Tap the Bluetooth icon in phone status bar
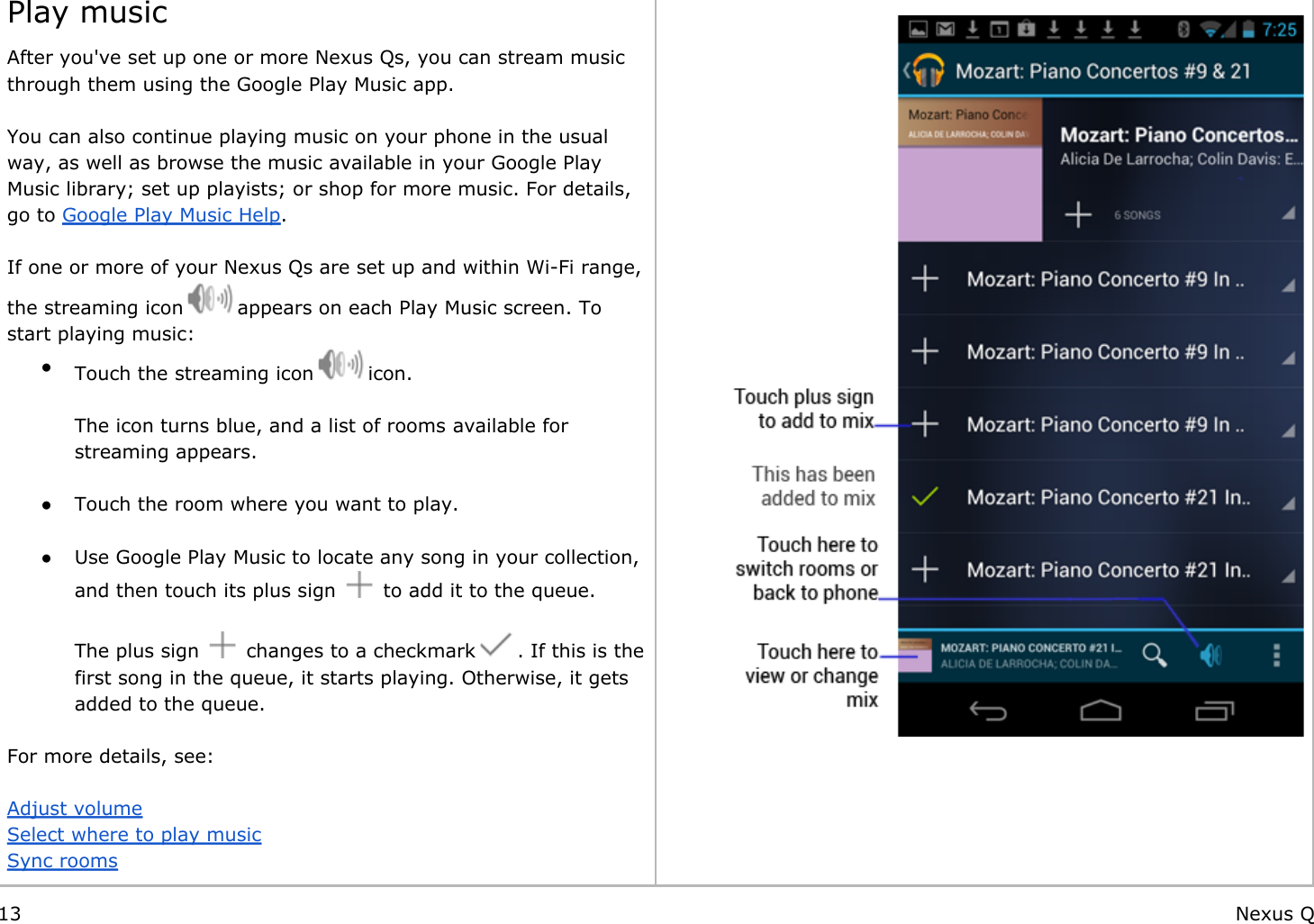Screen dimensions: 1314x924 [1183, 30]
